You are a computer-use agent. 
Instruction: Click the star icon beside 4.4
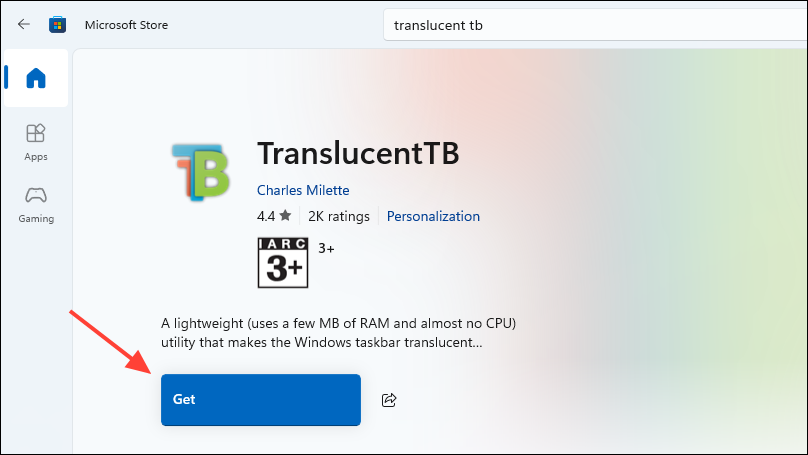coord(285,215)
